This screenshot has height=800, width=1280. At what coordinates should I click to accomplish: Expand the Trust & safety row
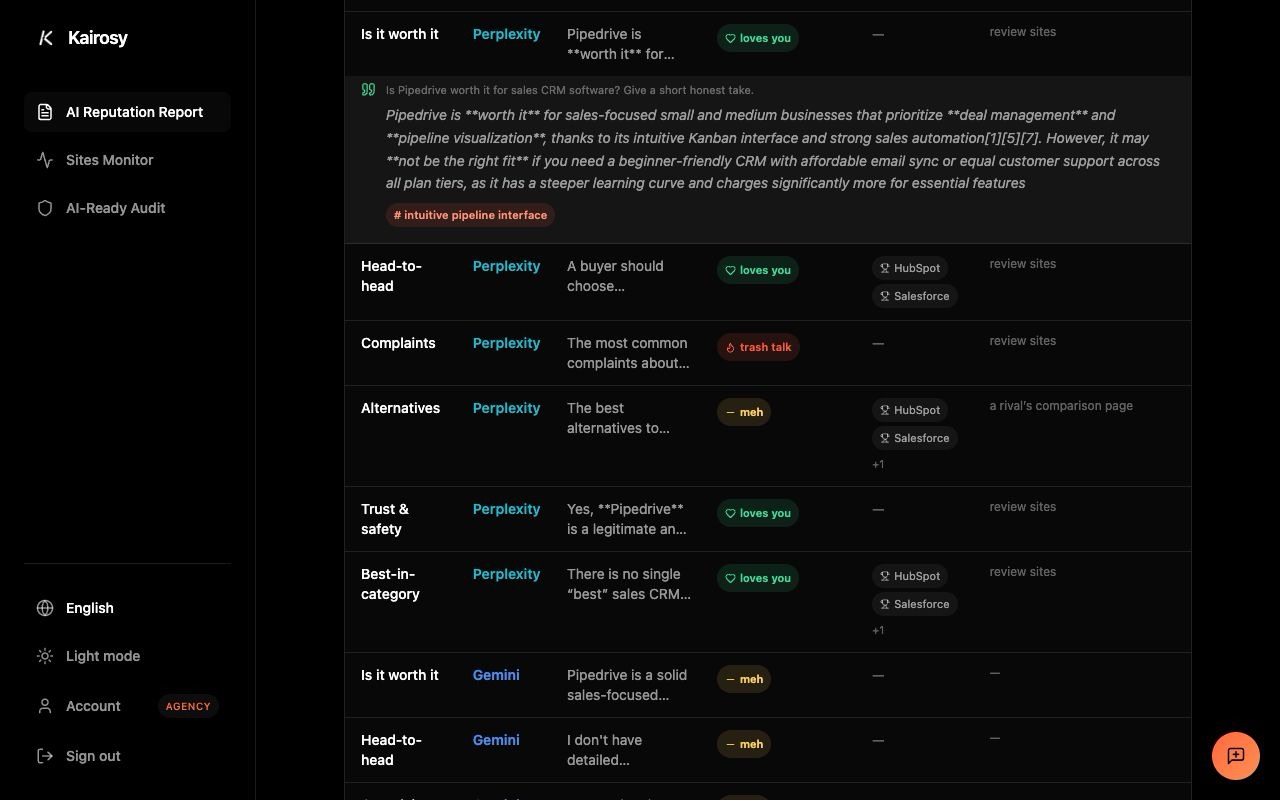point(768,519)
